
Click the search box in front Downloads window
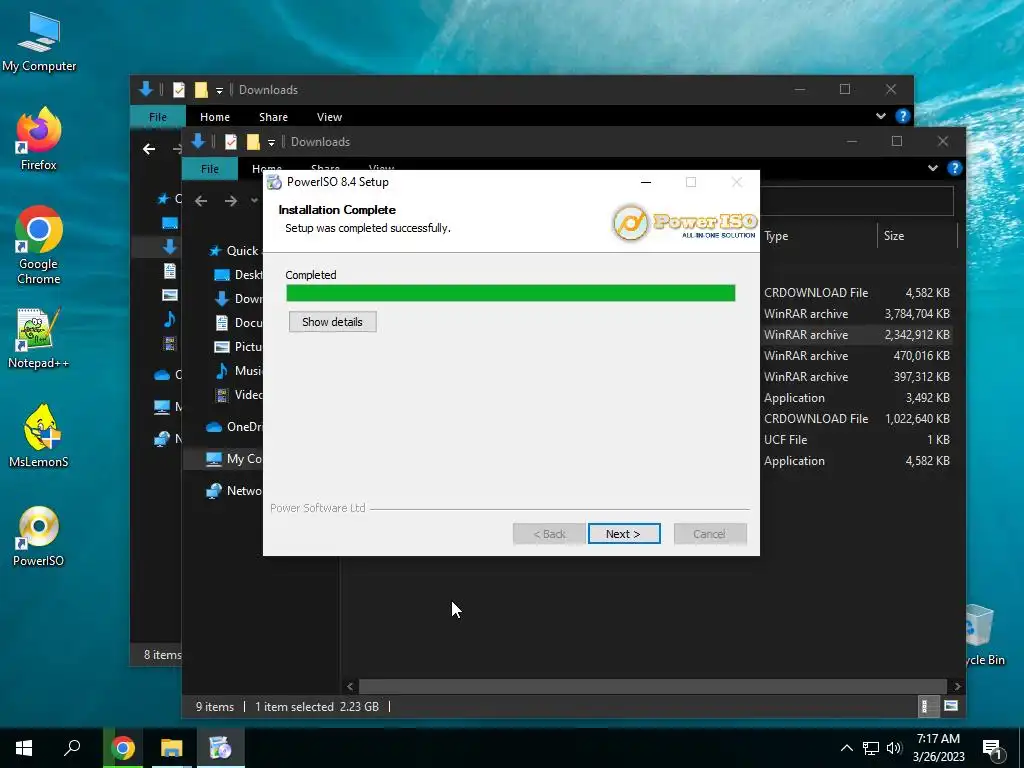click(856, 201)
